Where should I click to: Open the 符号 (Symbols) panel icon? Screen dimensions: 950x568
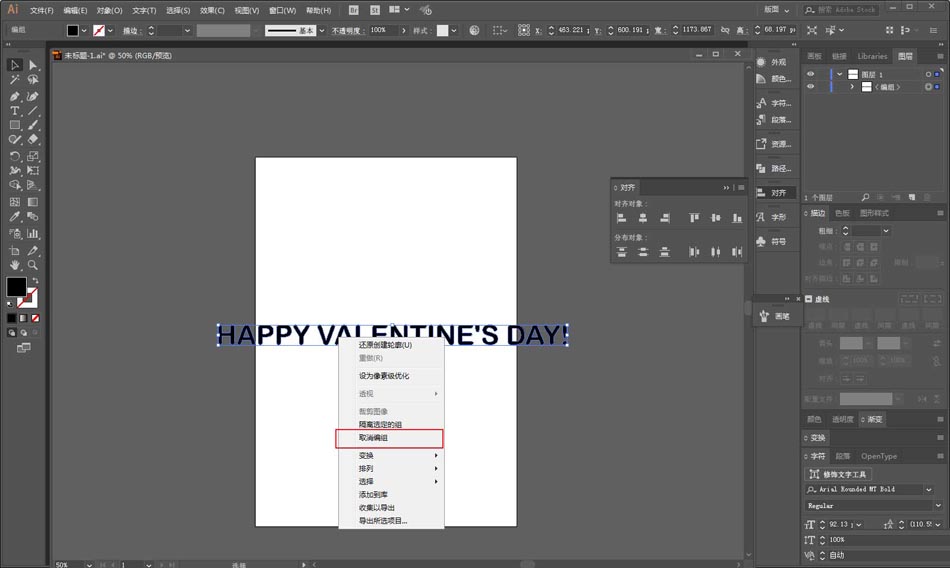click(x=773, y=241)
